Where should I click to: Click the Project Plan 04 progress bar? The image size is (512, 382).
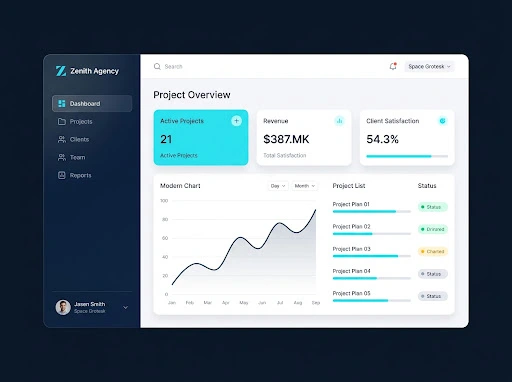pyautogui.click(x=372, y=278)
